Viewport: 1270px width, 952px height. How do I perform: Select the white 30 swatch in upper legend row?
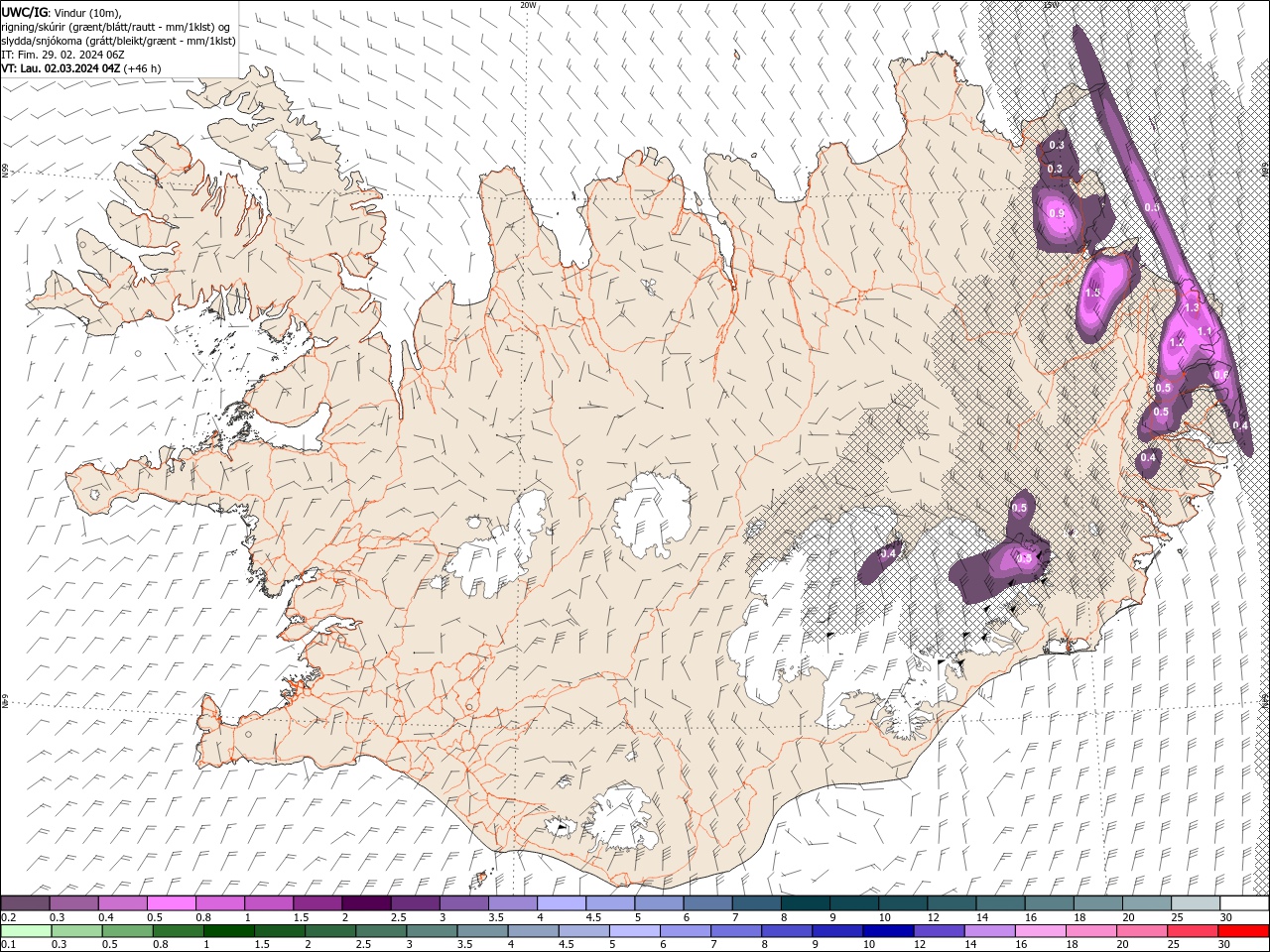(1245, 902)
